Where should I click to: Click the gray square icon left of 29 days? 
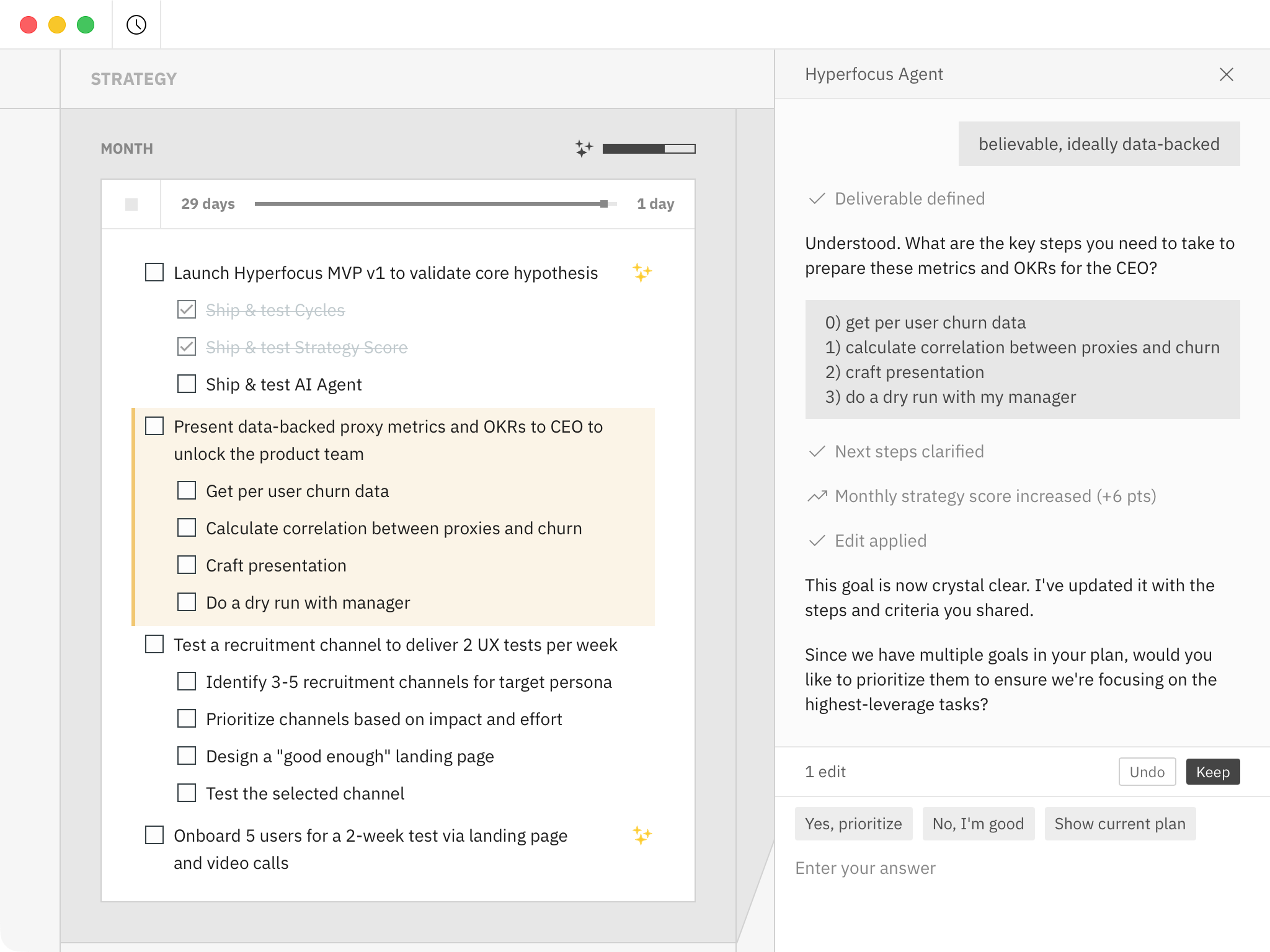pos(131,203)
